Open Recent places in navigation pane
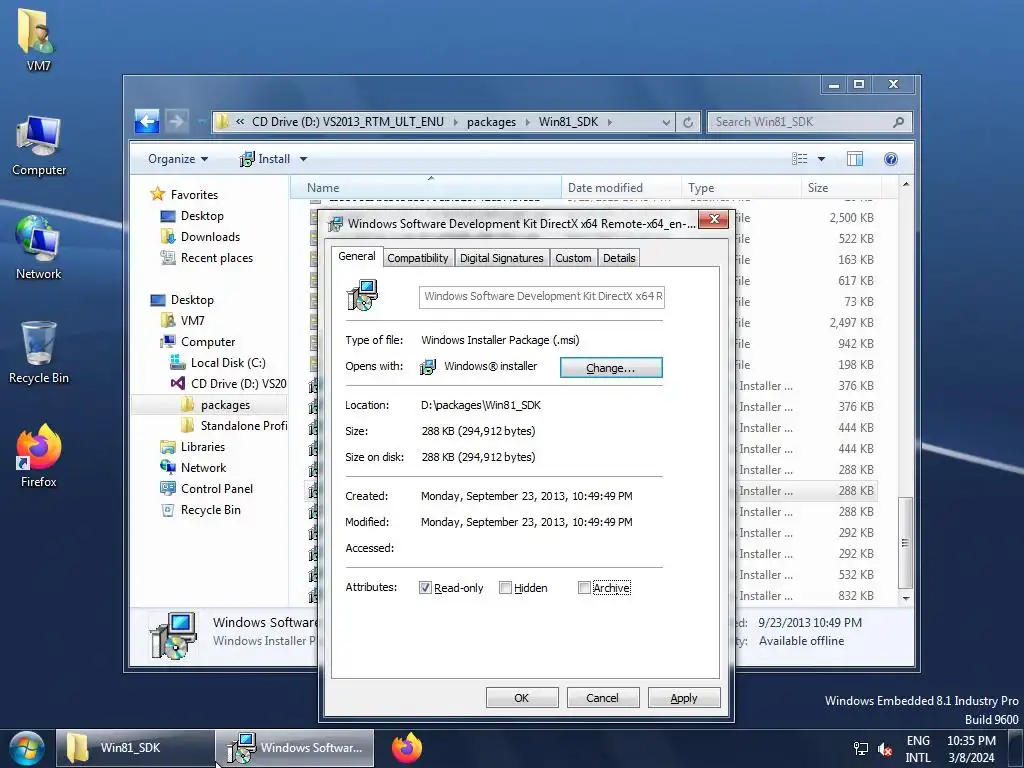Screen dimensions: 1024x768 217,258
